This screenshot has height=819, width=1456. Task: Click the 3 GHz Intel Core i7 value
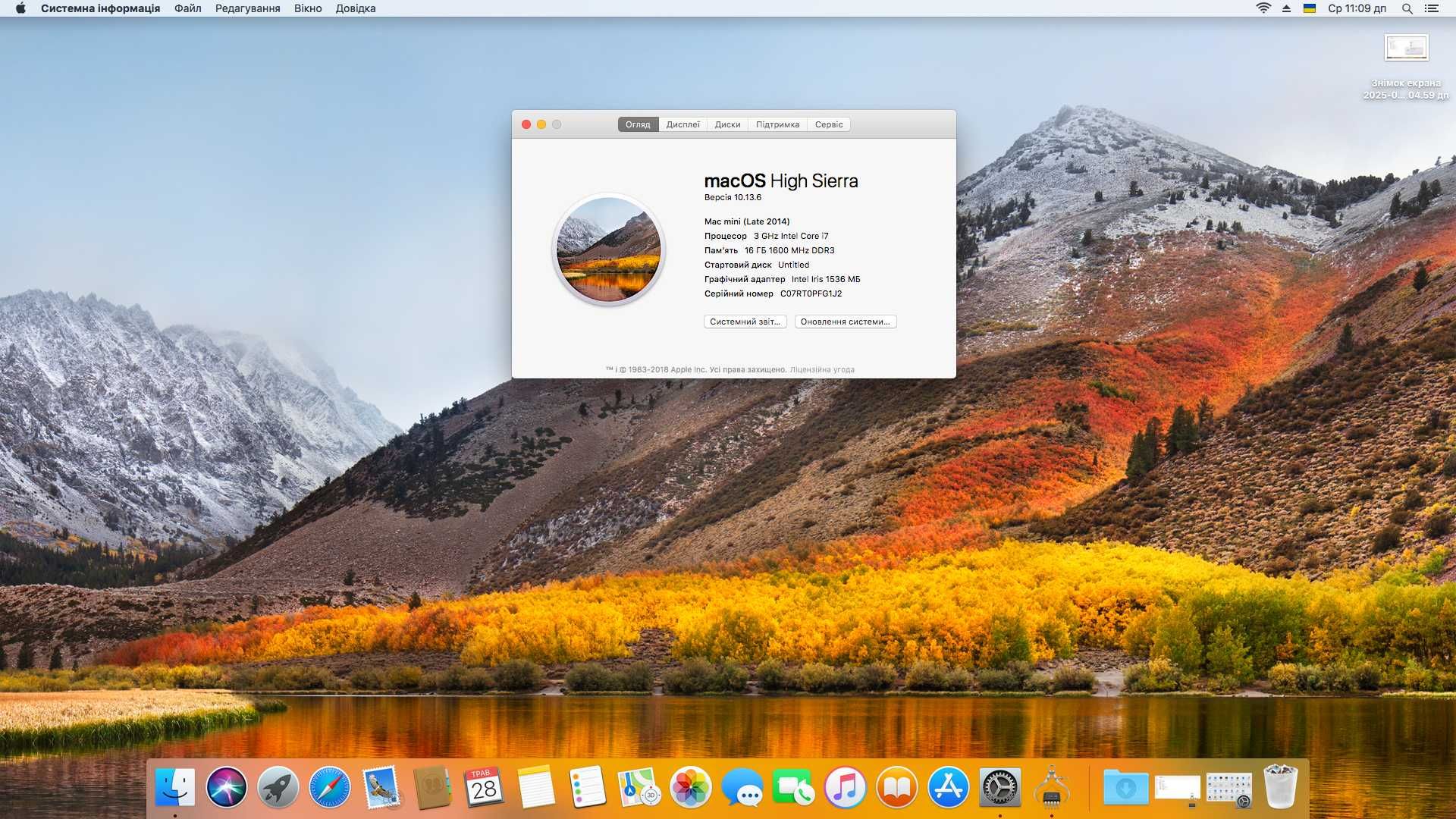click(791, 236)
